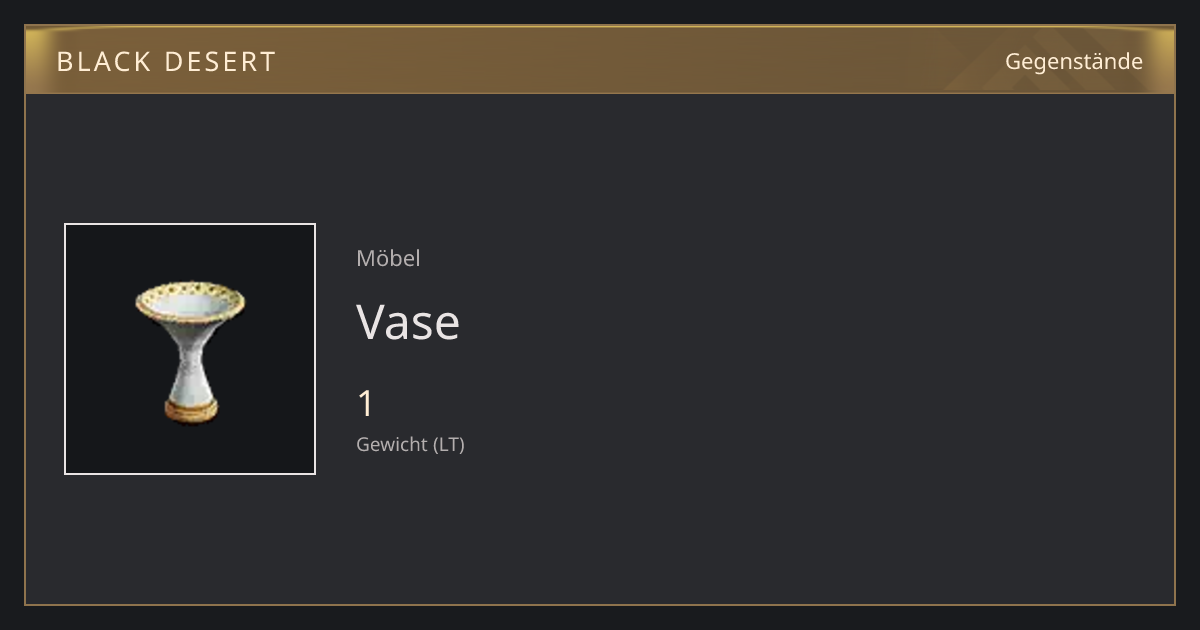Viewport: 1200px width, 630px height.
Task: Click the vase's gold-patterned rim
Action: [x=190, y=299]
